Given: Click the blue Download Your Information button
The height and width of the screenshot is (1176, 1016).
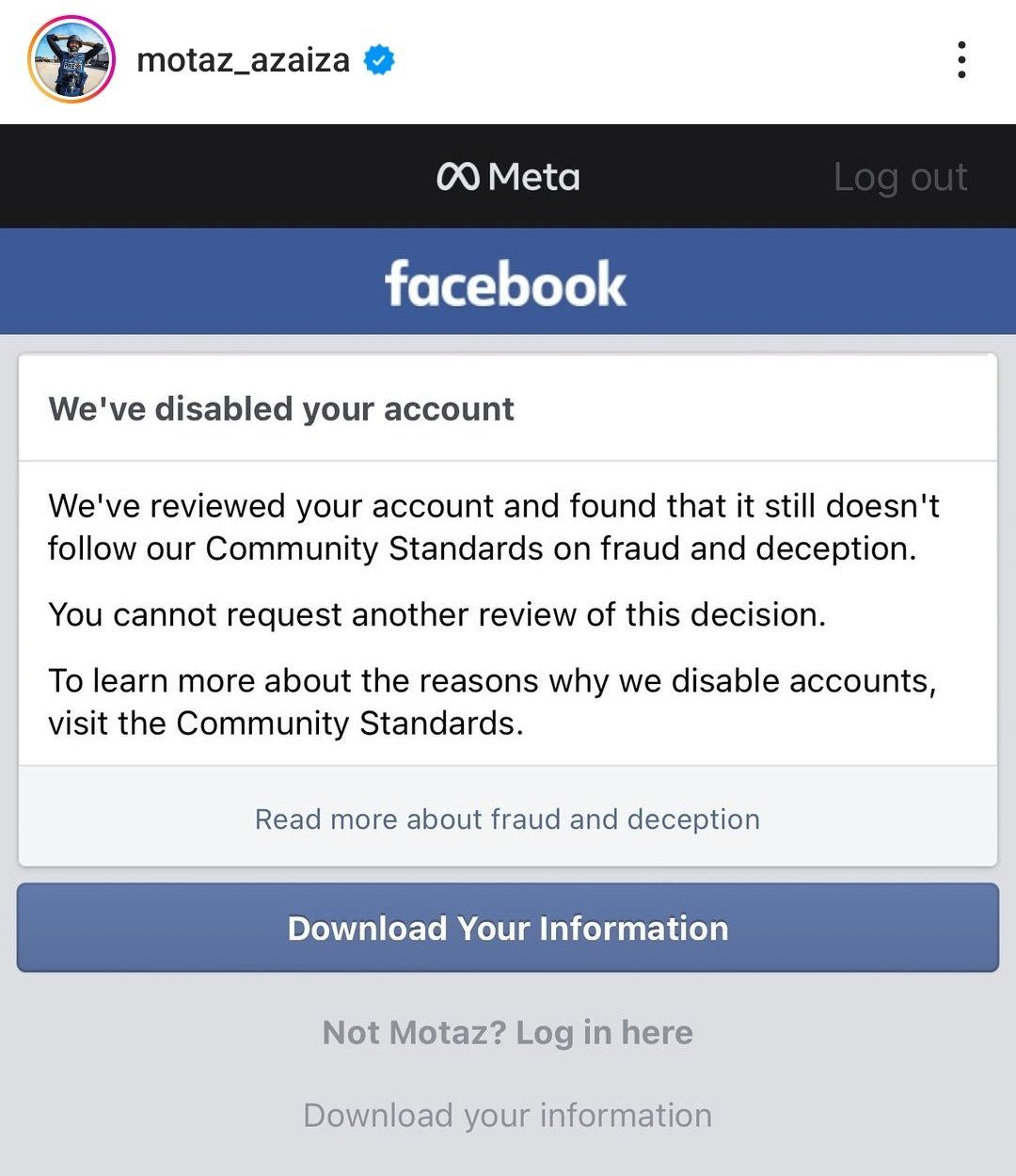Looking at the screenshot, I should click(x=508, y=928).
